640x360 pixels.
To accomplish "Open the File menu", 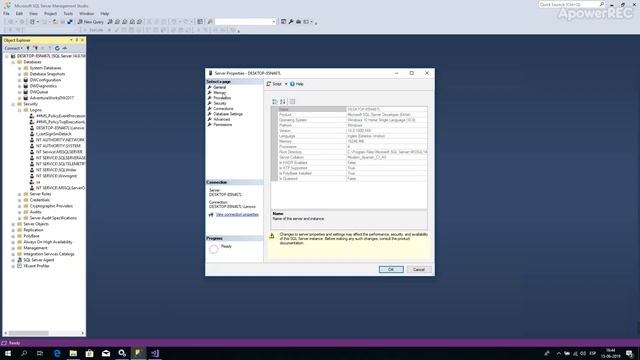I will [x=7, y=13].
